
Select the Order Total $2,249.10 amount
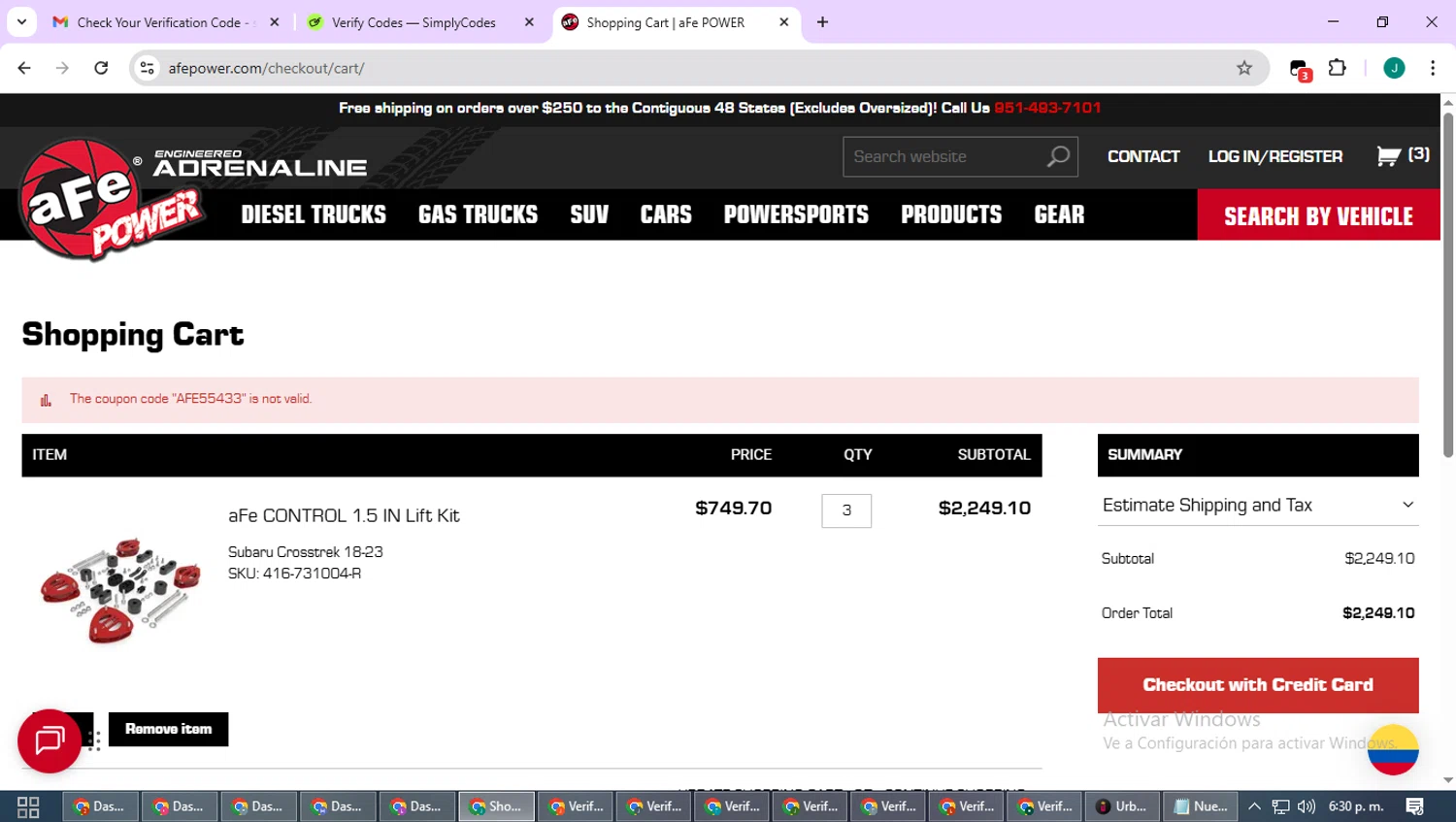click(1378, 613)
